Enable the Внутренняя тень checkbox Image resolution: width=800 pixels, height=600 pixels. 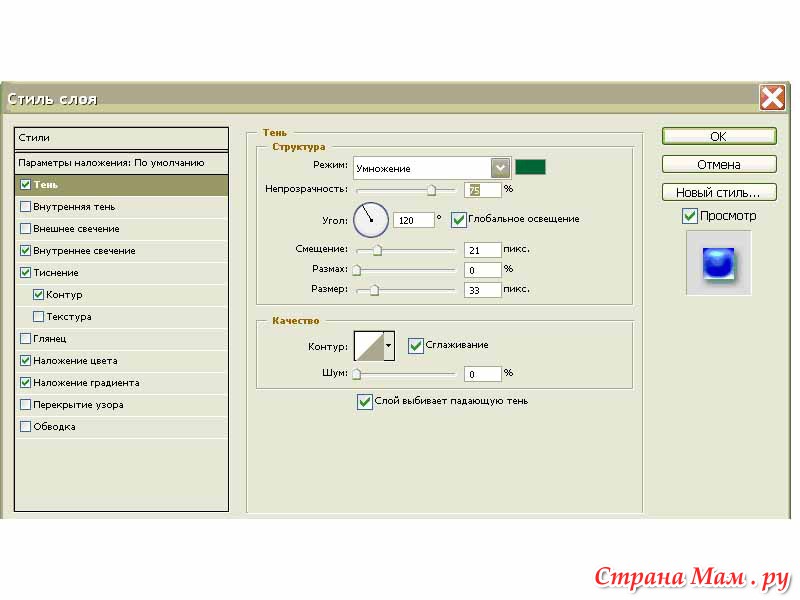[25, 207]
